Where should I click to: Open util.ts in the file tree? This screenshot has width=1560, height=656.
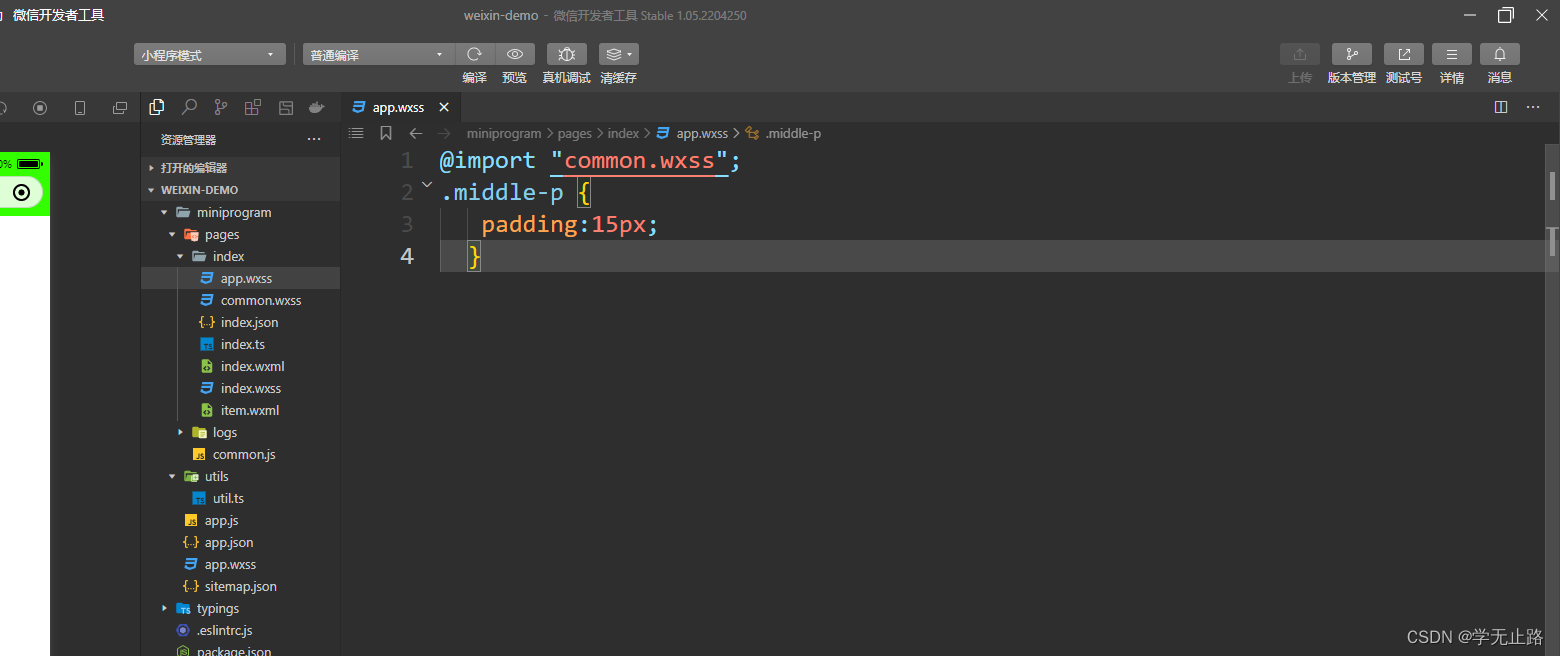pos(228,498)
